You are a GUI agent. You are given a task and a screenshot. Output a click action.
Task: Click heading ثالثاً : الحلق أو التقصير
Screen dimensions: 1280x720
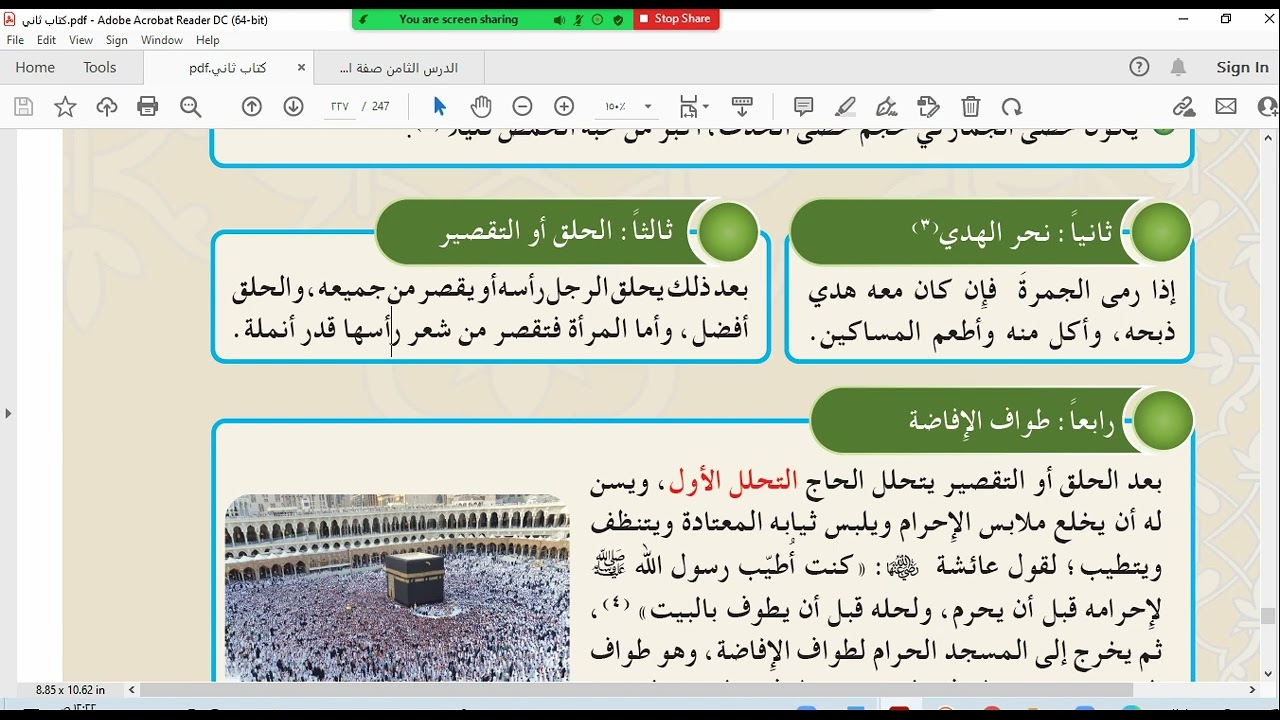pyautogui.click(x=557, y=232)
